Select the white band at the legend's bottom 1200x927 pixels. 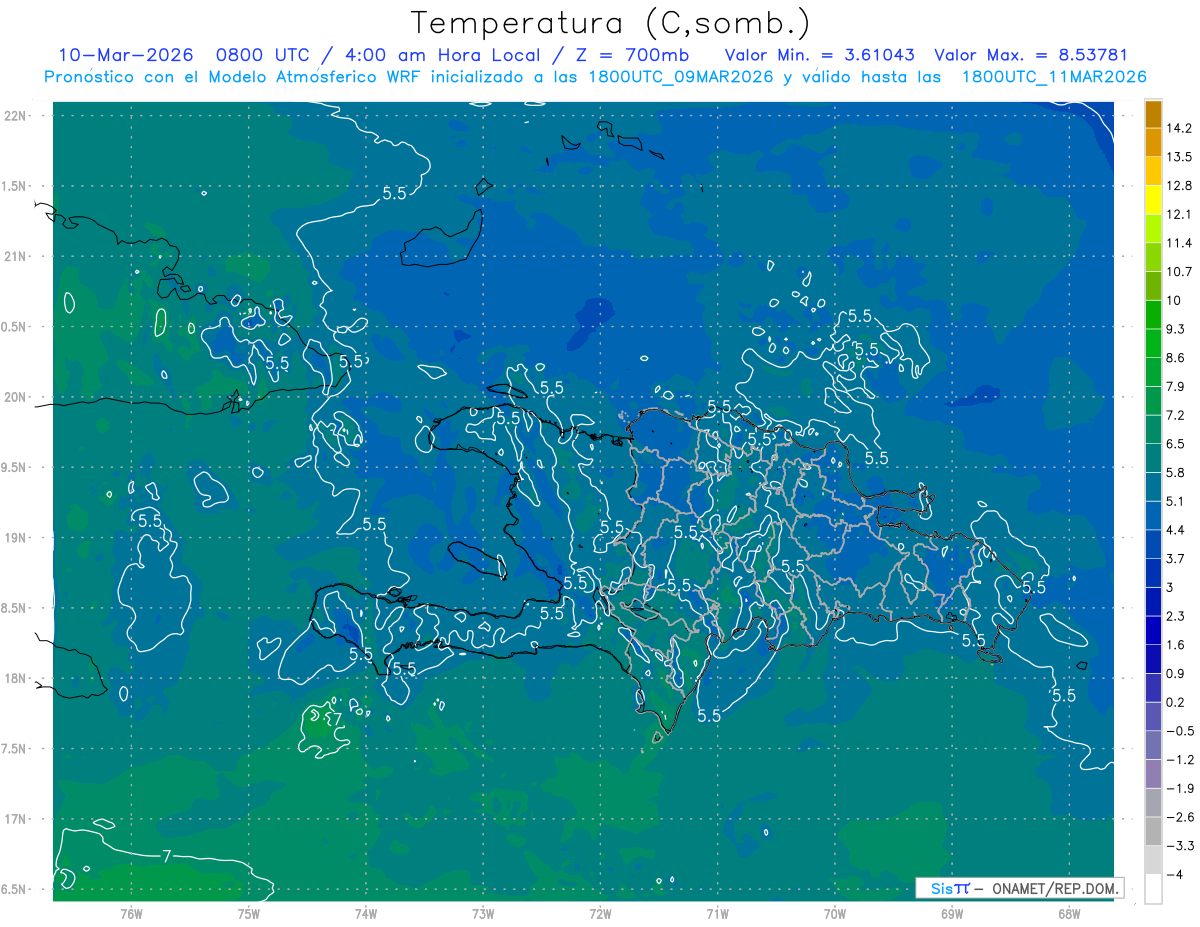(1153, 888)
